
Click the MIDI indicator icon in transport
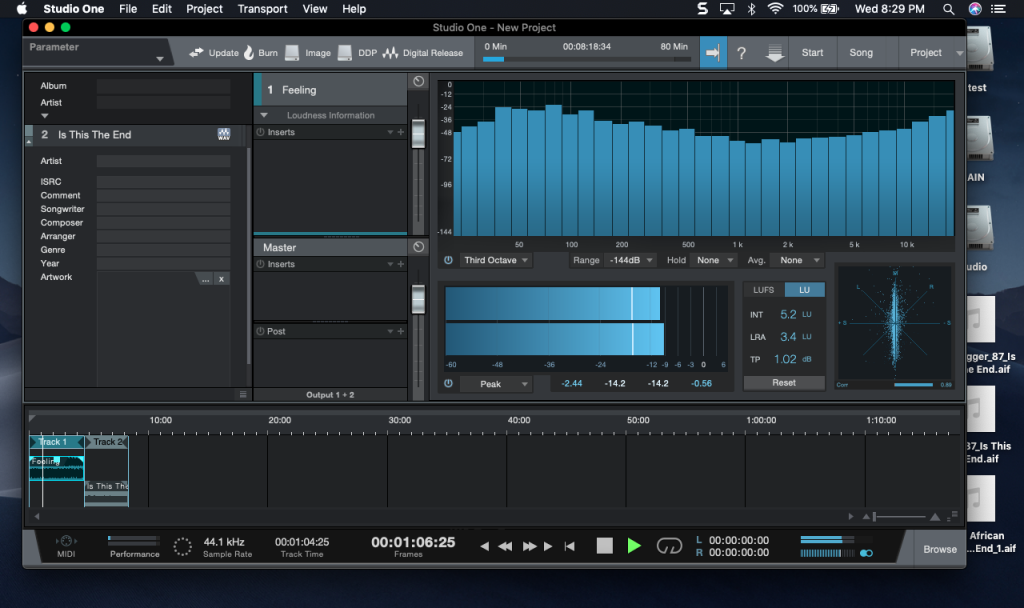[x=66, y=541]
